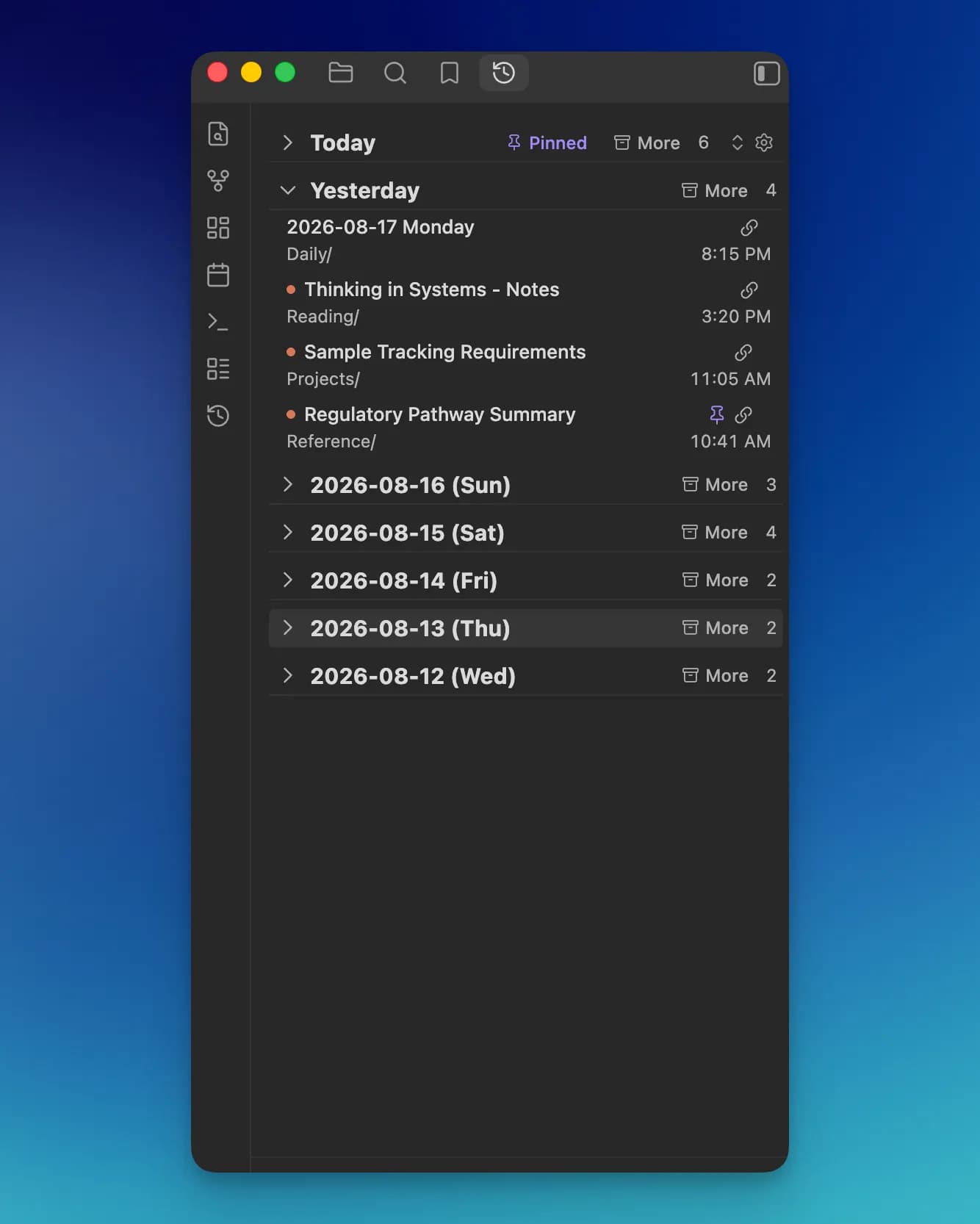Click the 11:05 AM timestamp
980x1224 pixels.
coord(730,379)
